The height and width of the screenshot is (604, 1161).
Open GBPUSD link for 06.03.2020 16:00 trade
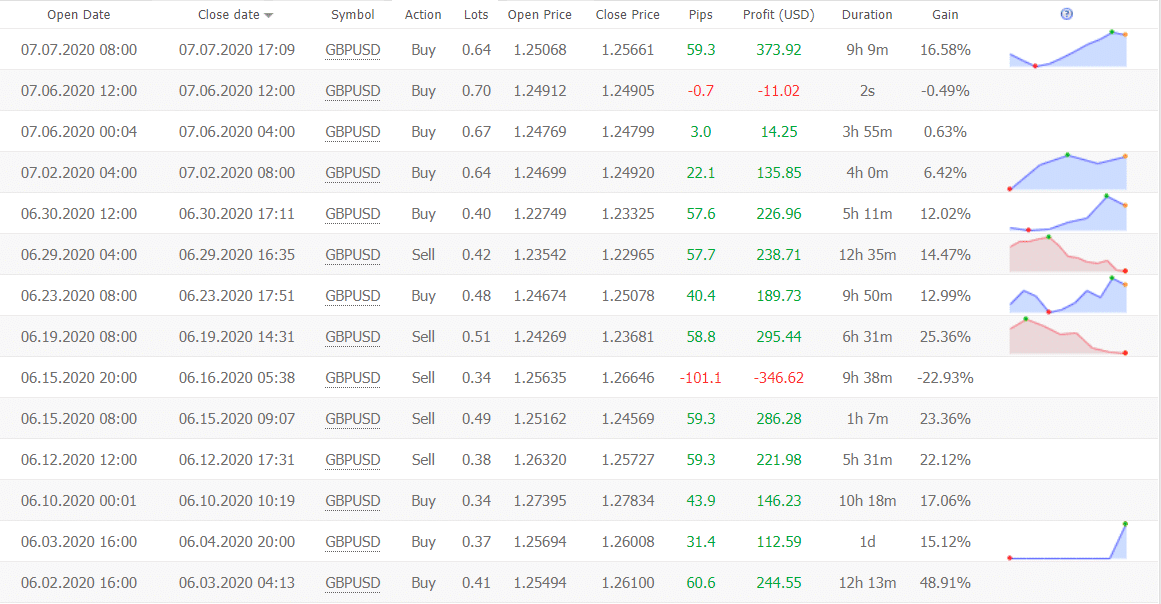(x=352, y=542)
